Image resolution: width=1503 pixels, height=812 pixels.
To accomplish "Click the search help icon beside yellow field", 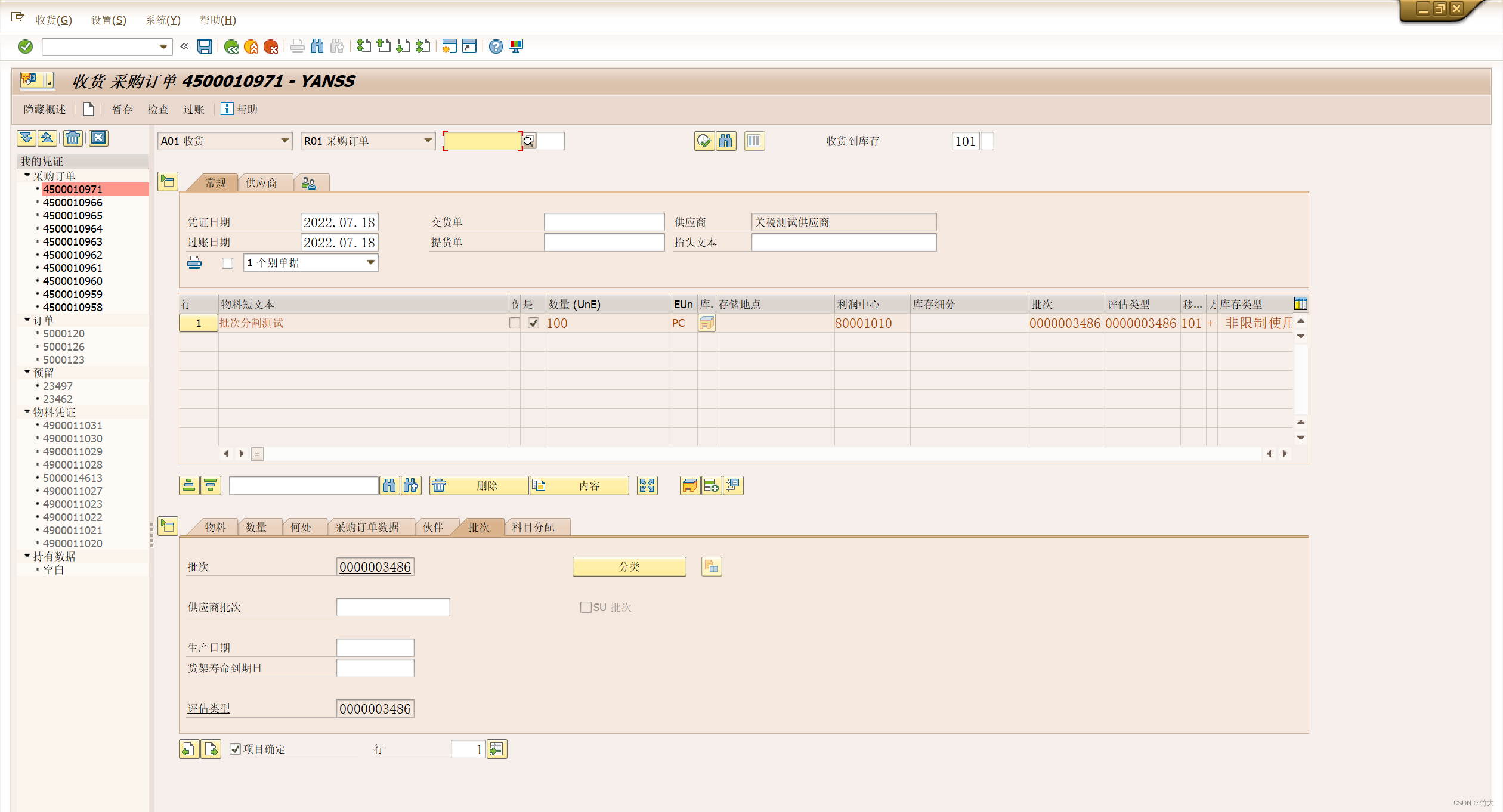I will click(528, 141).
